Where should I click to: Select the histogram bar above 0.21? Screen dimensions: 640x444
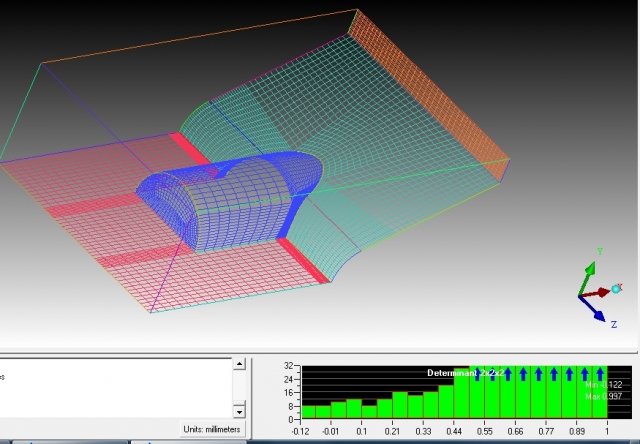pos(400,404)
